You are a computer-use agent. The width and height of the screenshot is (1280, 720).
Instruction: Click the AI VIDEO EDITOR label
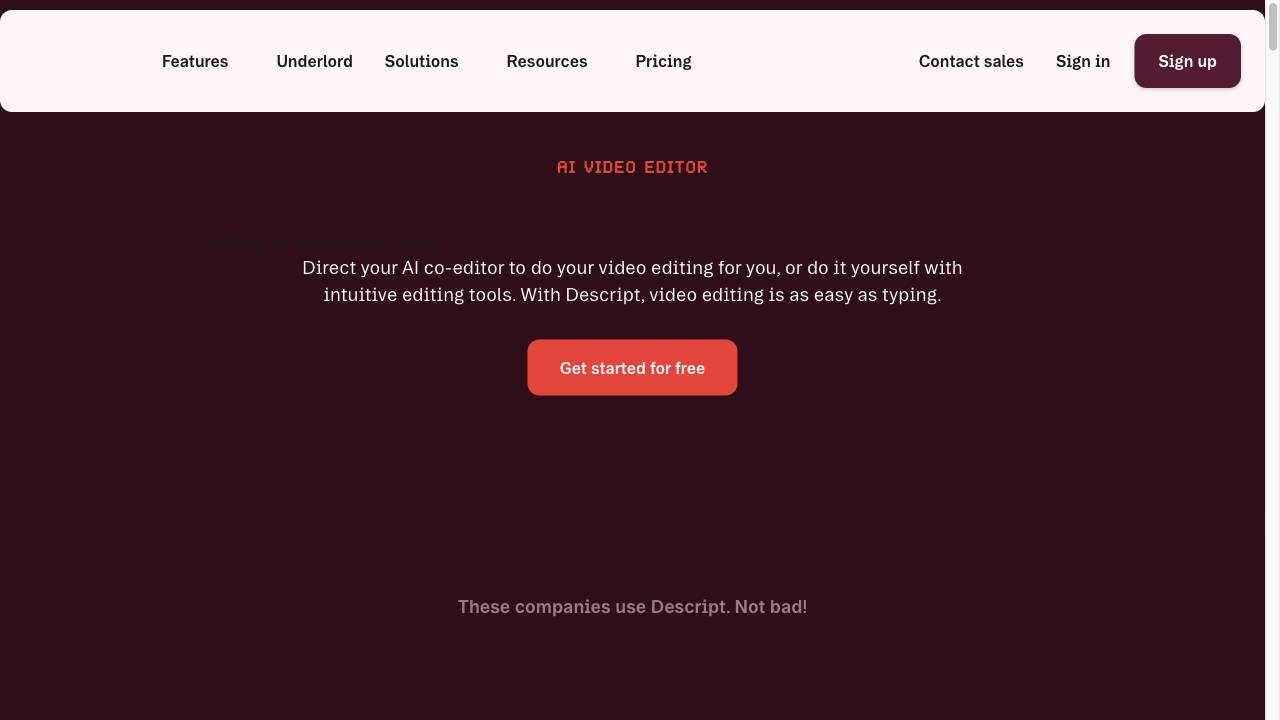coord(632,167)
